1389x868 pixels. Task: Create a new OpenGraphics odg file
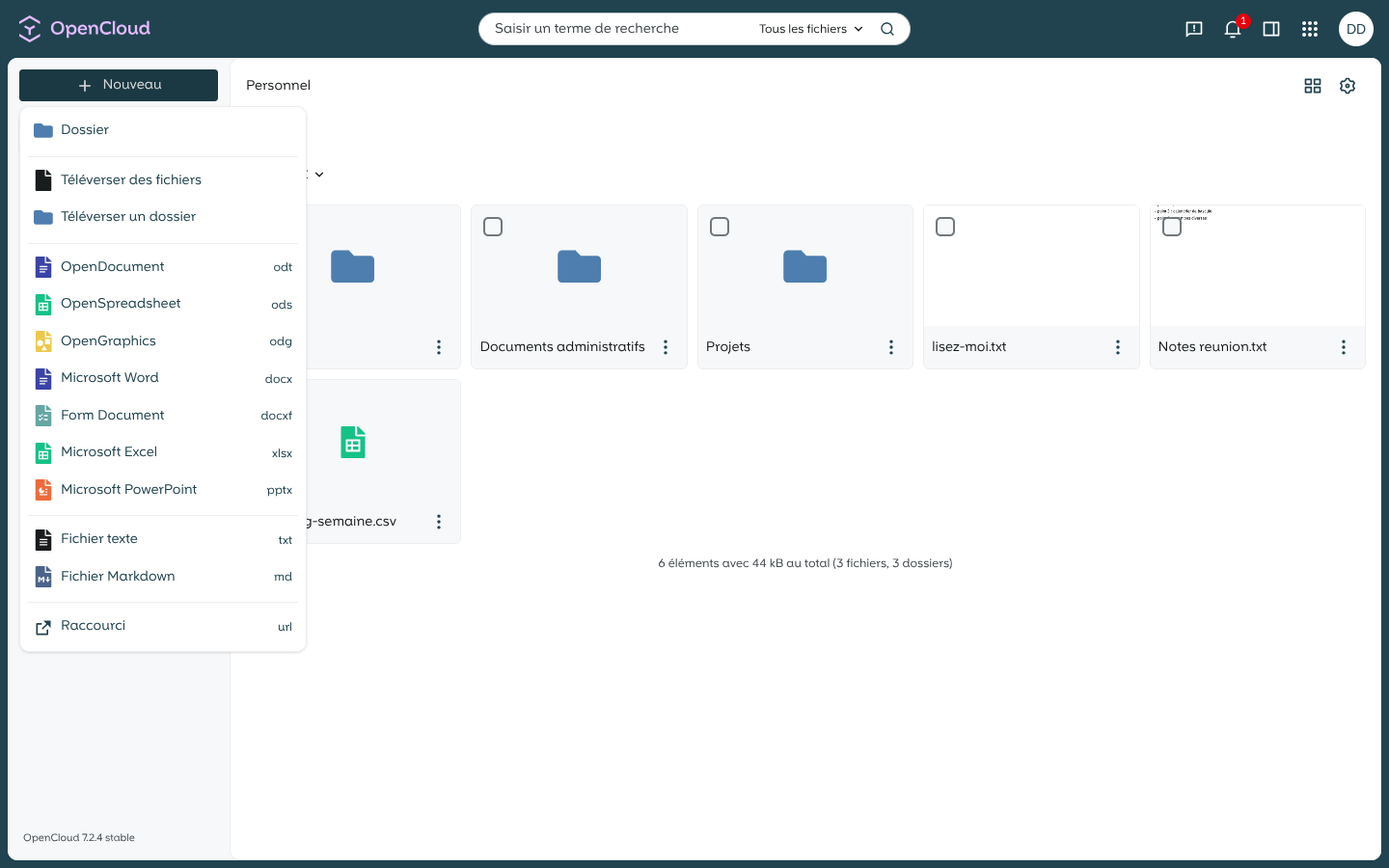(163, 341)
